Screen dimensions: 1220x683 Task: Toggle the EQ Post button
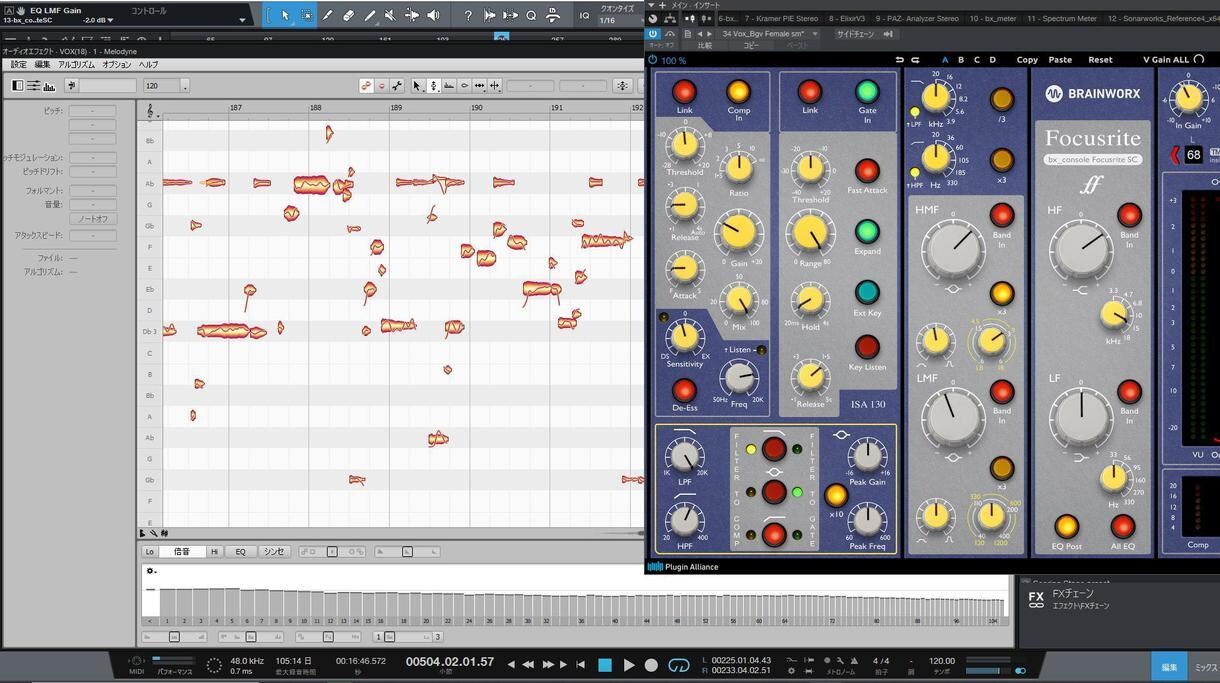1066,526
